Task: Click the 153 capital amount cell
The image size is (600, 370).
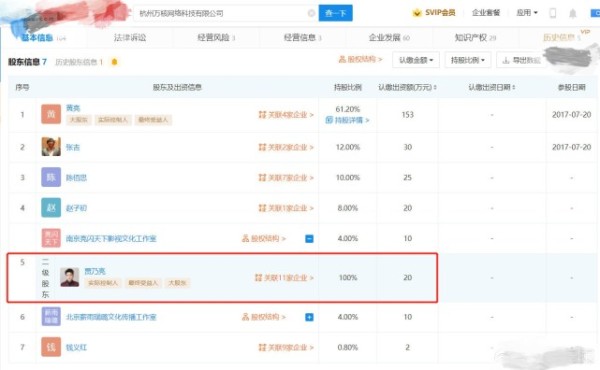Action: tap(408, 114)
